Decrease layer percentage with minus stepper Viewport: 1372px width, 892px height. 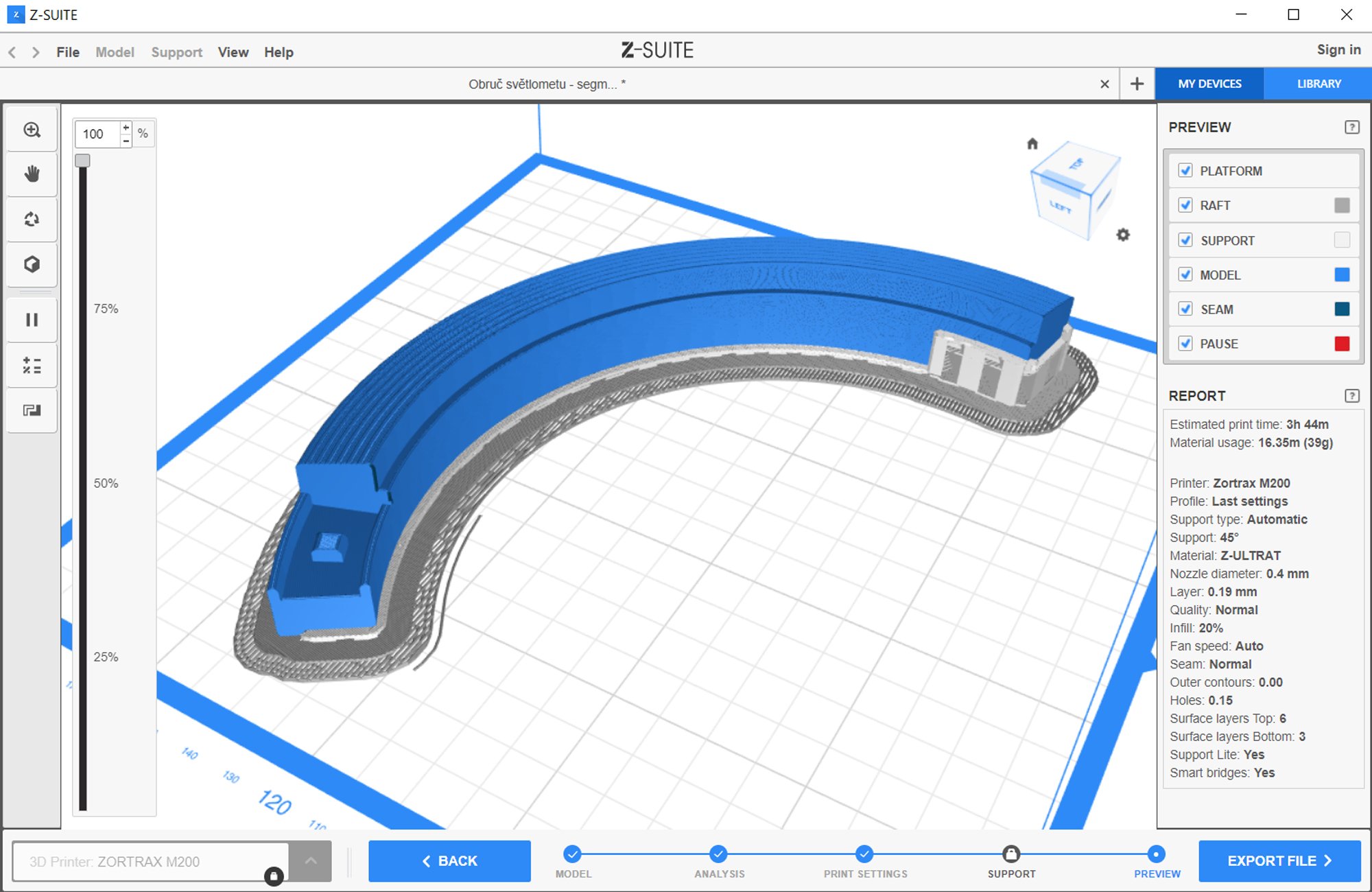point(126,140)
